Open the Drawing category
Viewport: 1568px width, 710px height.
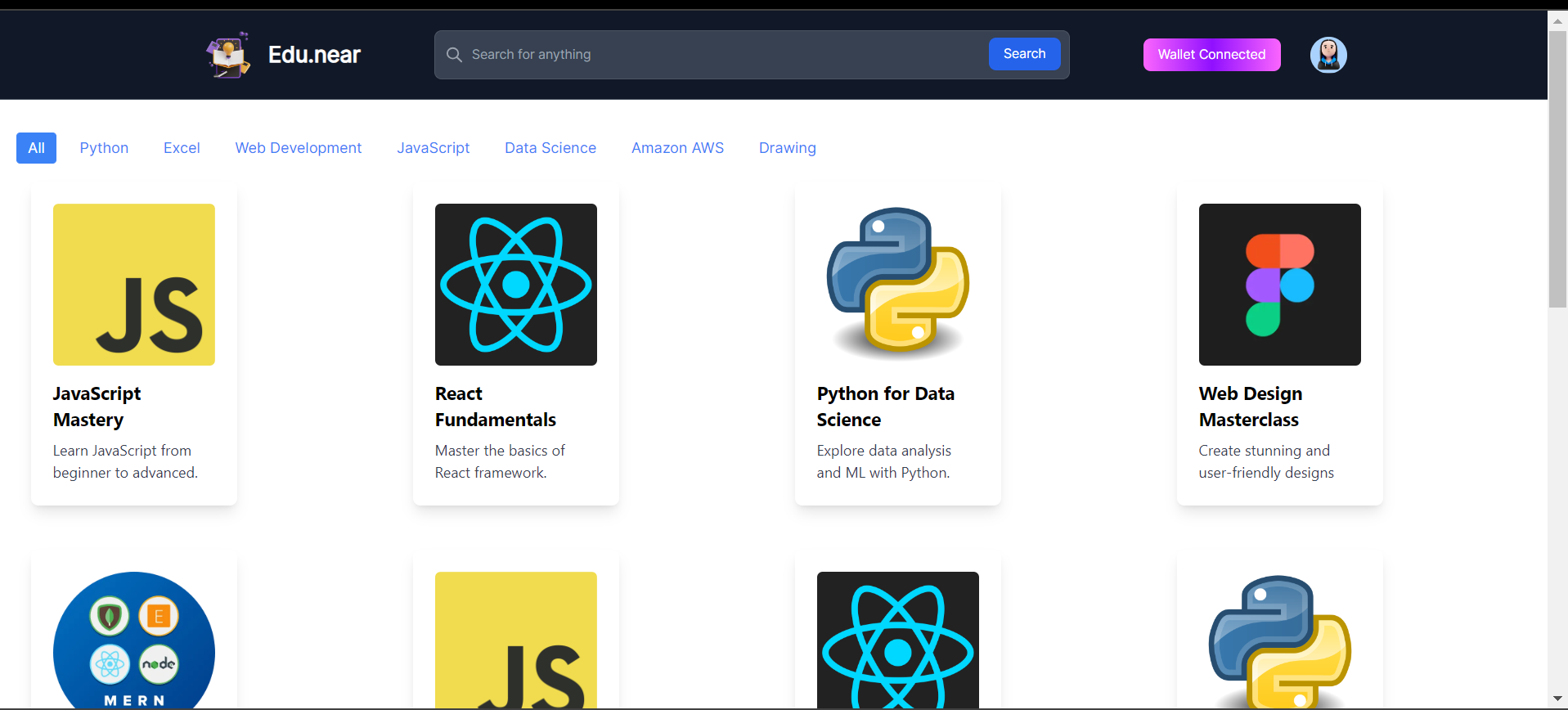point(788,148)
